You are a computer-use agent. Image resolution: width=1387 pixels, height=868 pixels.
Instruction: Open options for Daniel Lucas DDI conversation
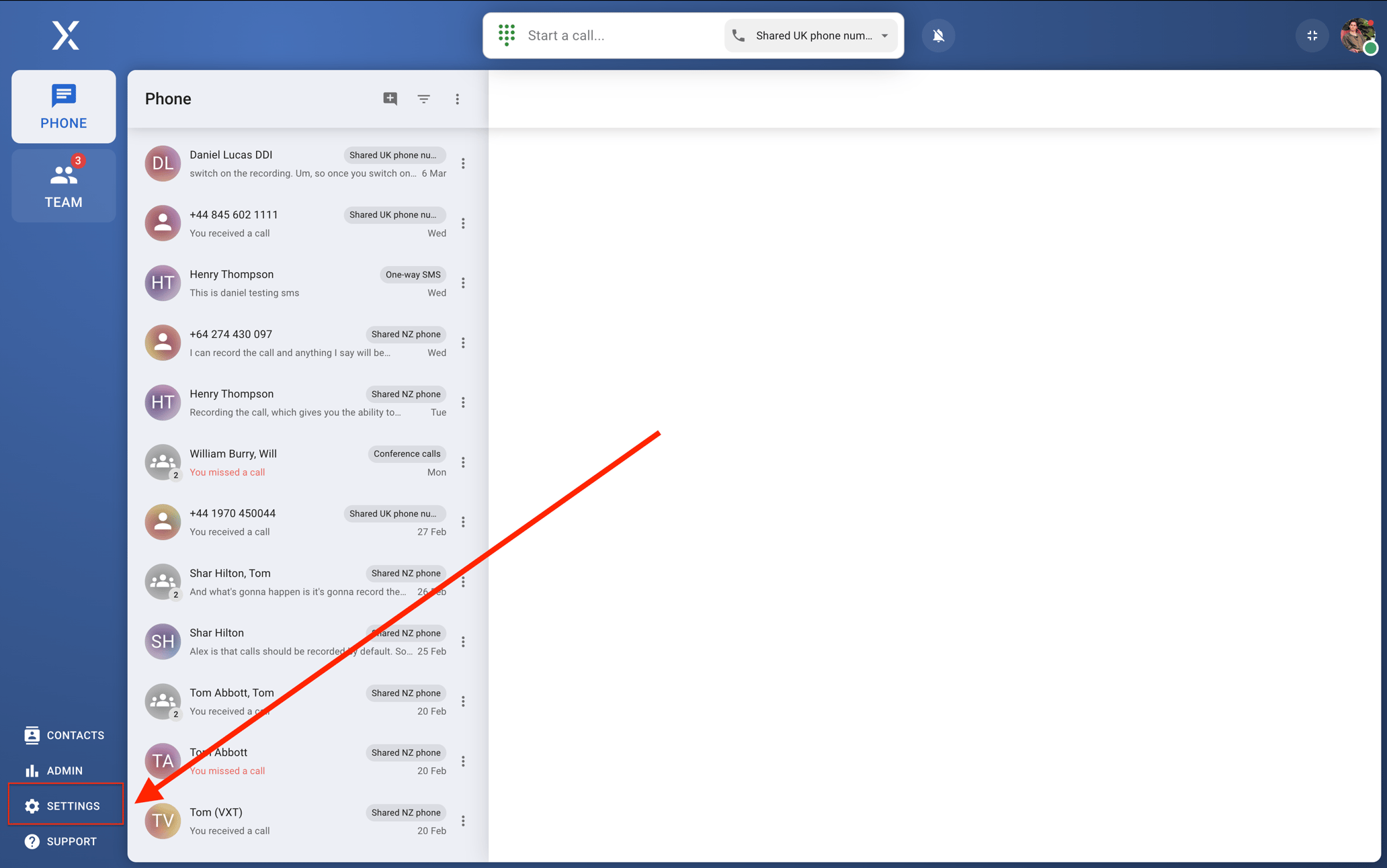point(463,163)
